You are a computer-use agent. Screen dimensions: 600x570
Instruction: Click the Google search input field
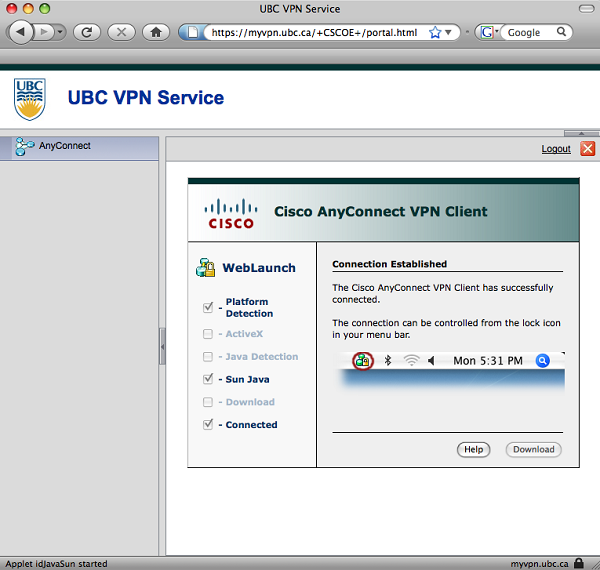coord(529,32)
